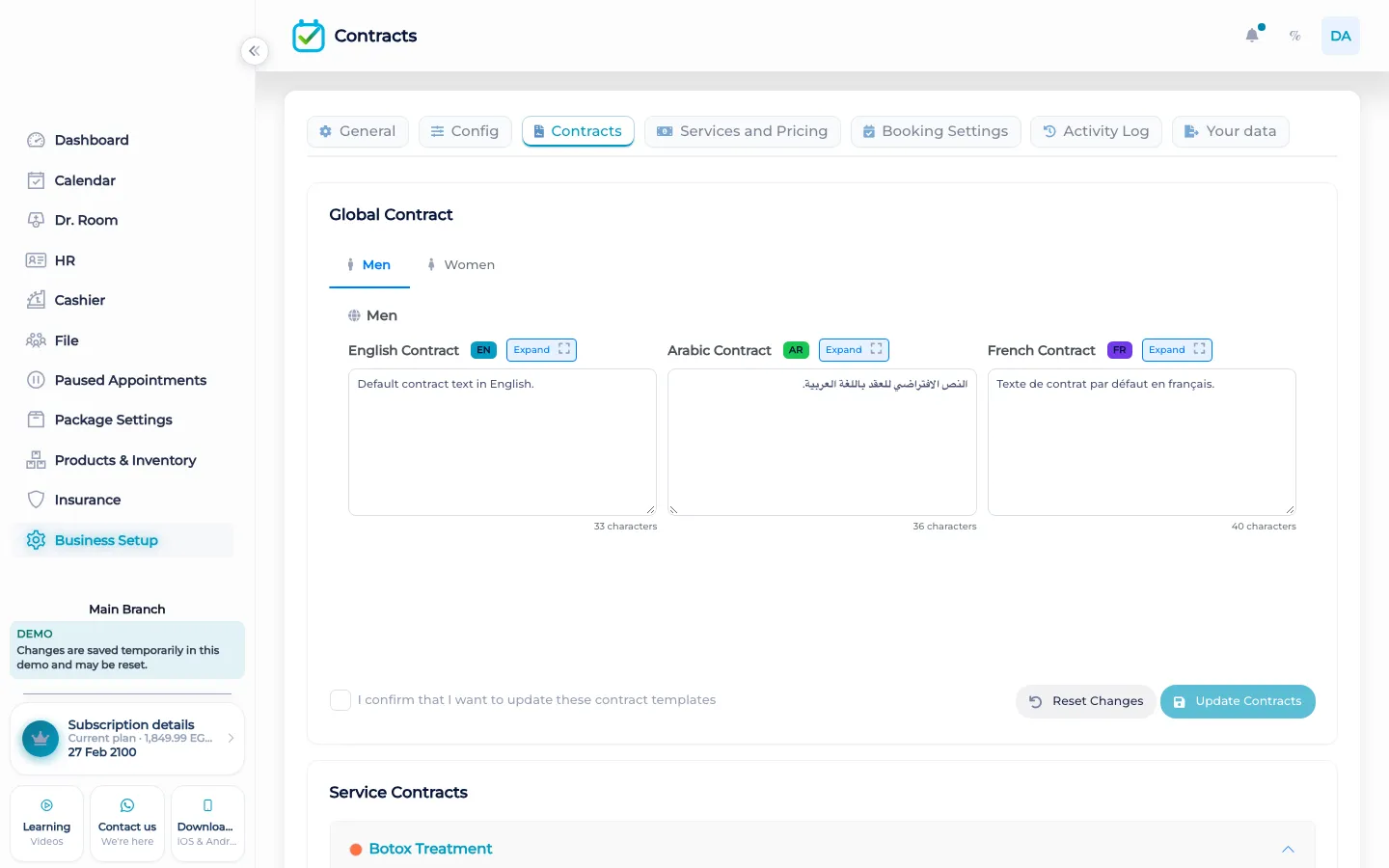1389x868 pixels.
Task: Collapse the sidebar with the double-arrow icon
Action: [254, 51]
